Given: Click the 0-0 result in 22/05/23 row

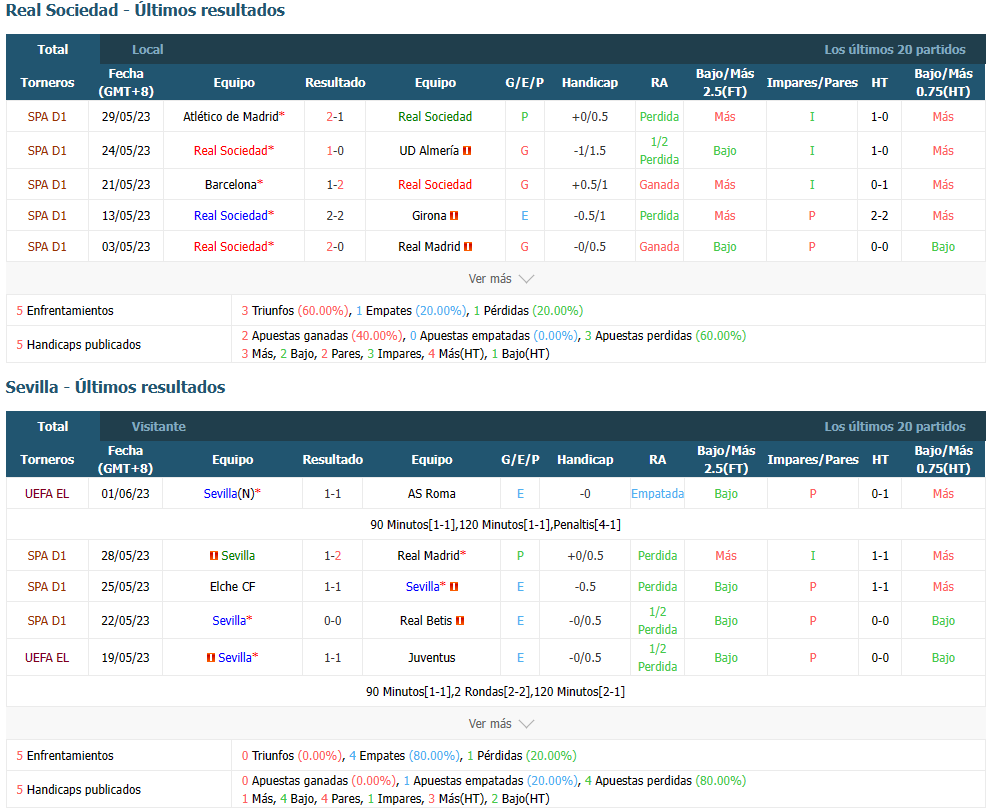Looking at the screenshot, I should (333, 621).
